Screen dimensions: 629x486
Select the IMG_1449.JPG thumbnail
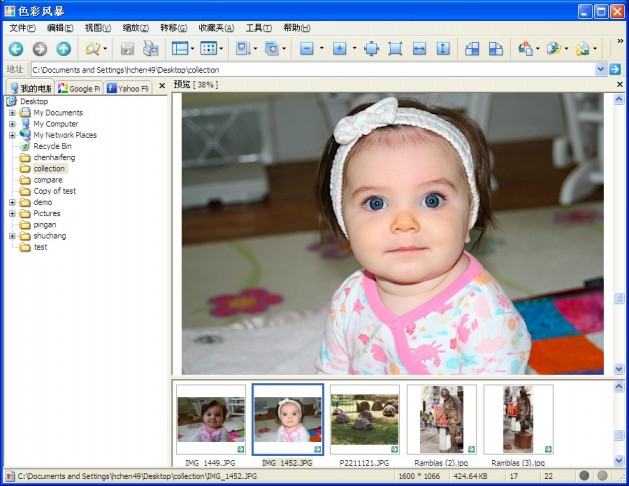point(211,419)
